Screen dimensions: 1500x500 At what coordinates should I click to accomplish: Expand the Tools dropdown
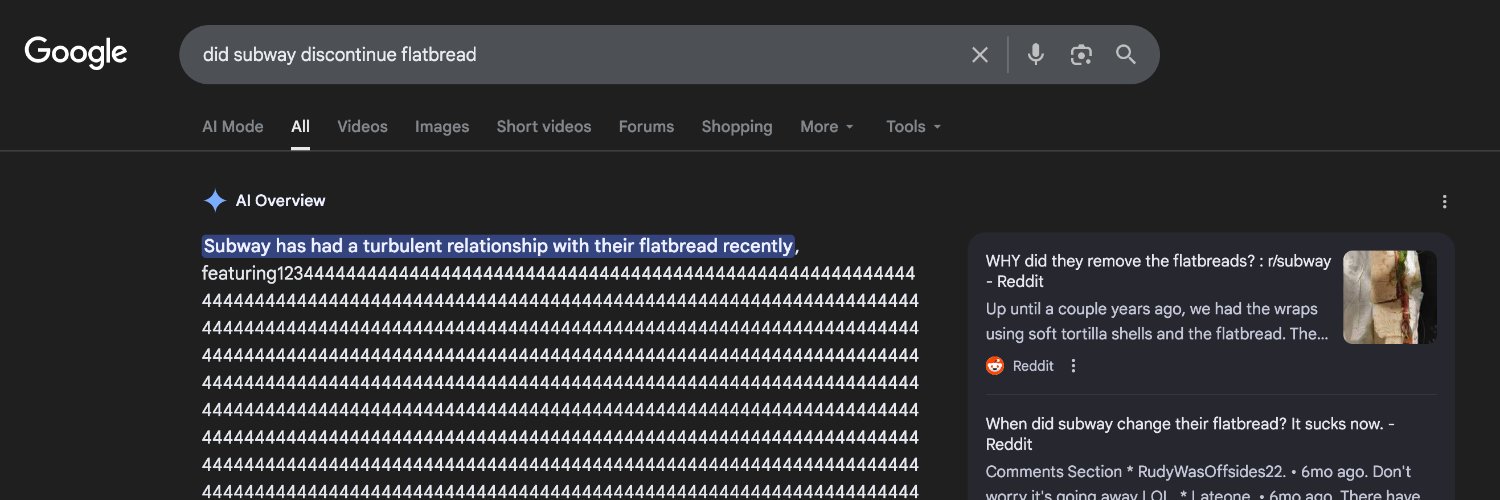tap(914, 127)
